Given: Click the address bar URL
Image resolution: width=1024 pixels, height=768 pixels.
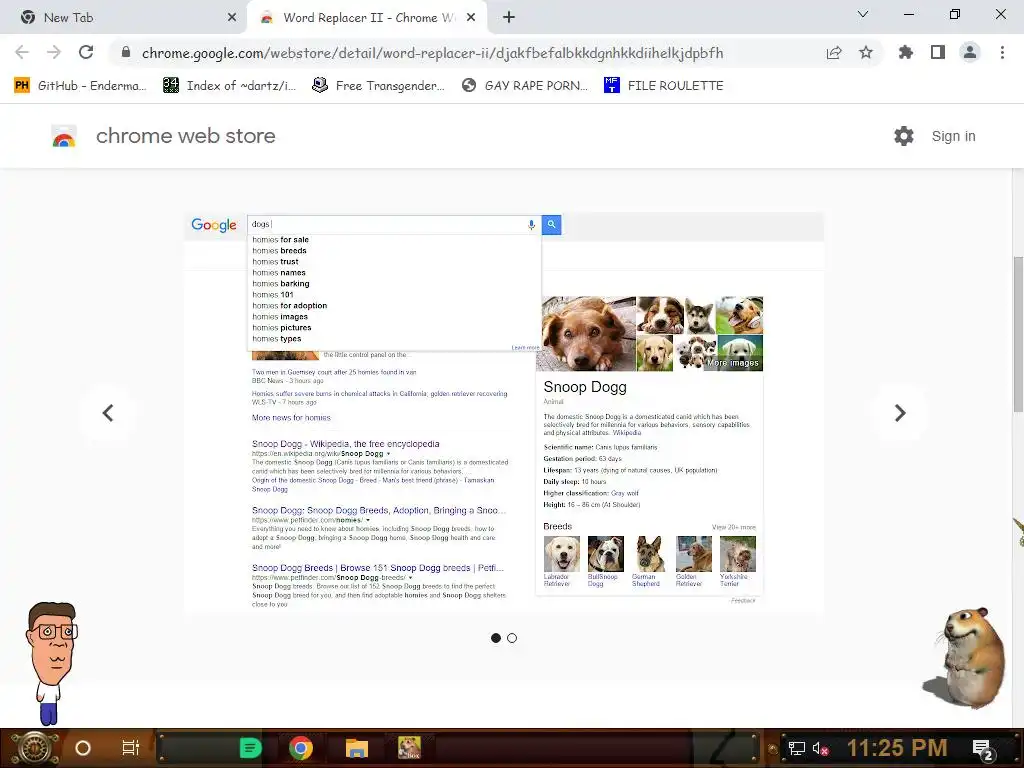Looking at the screenshot, I should point(432,53).
